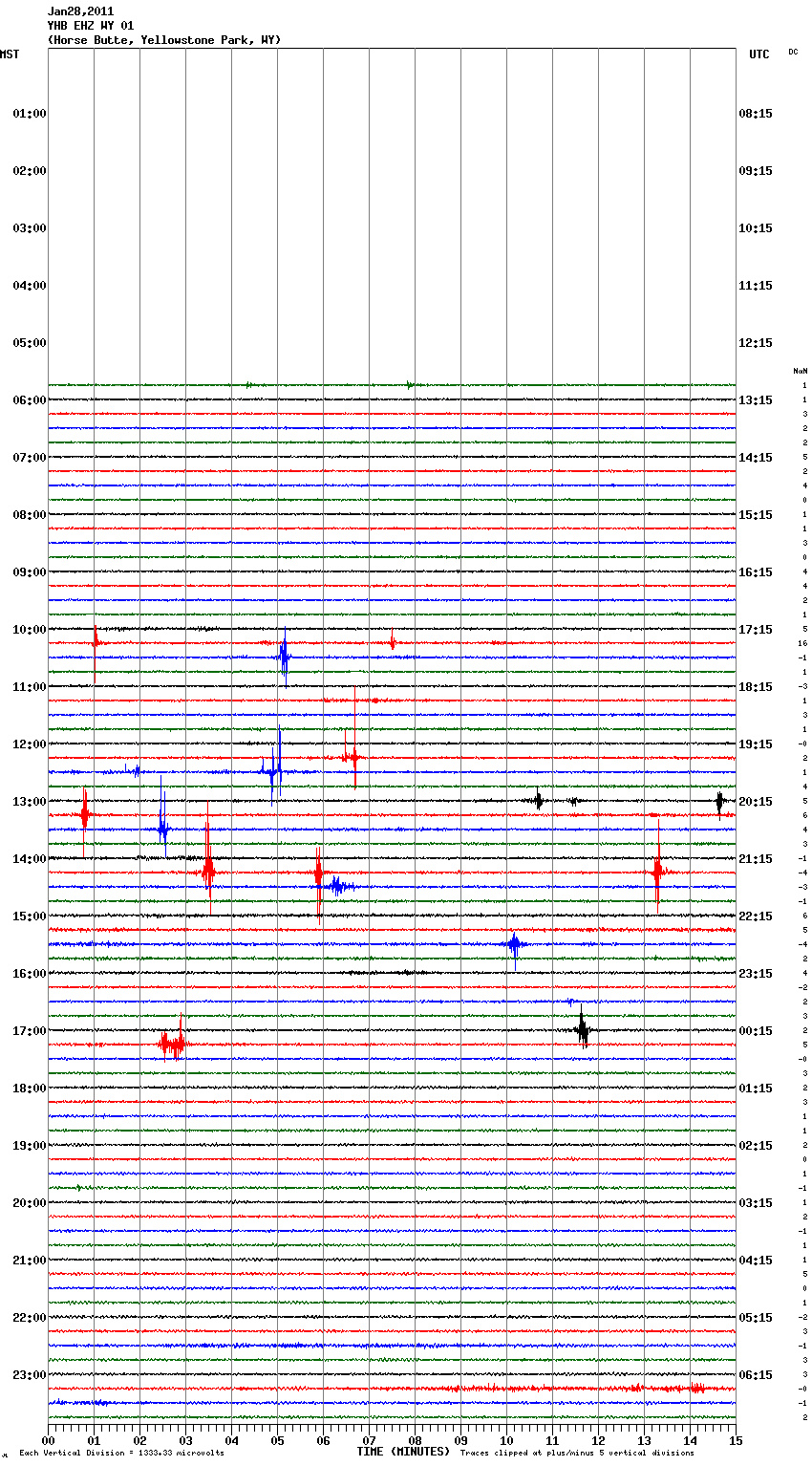
Task: Click the traces clipped footnote text
Action: pos(577,1454)
